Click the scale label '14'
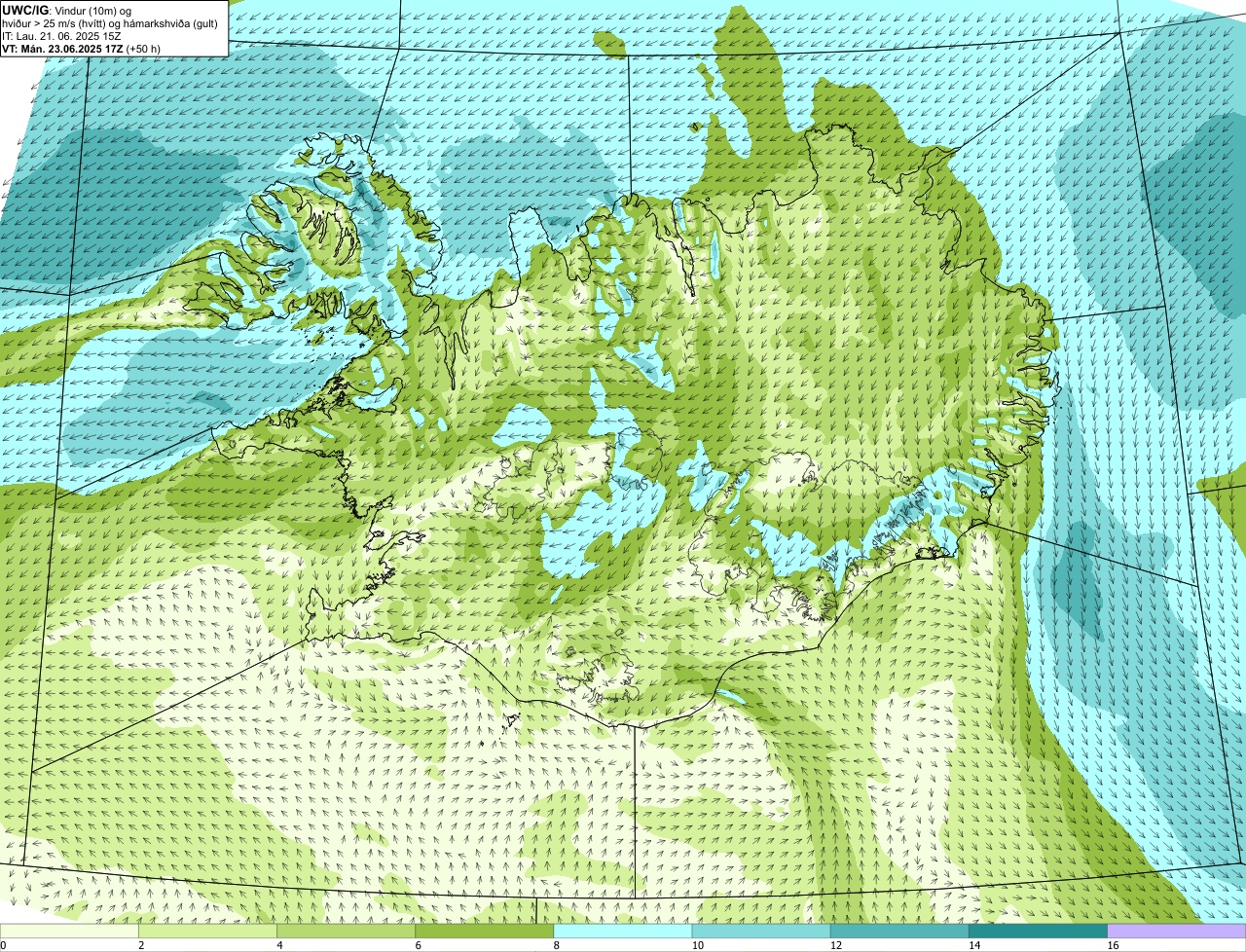Screen dimensions: 1246x952 click(973, 945)
